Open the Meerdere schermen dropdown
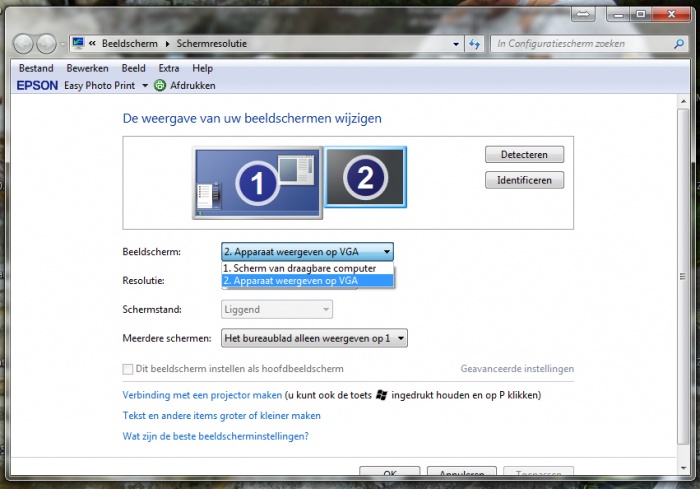The width and height of the screenshot is (700, 489). tap(314, 338)
